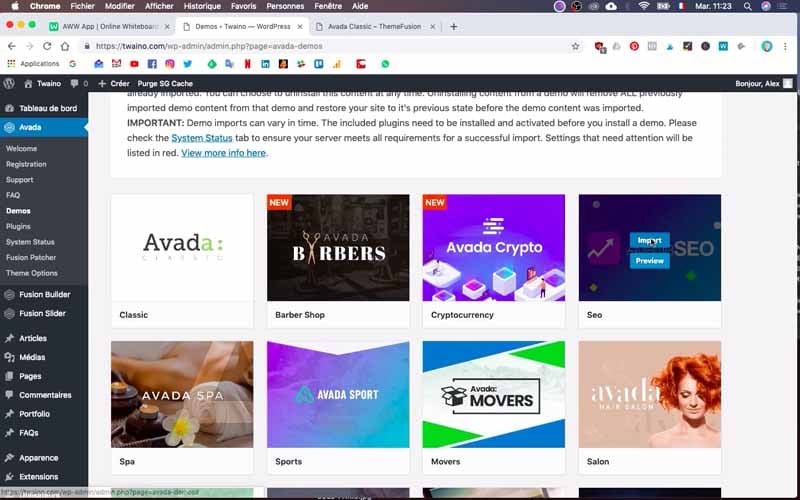The width and height of the screenshot is (800, 500).
Task: Click Purge SG Cache
Action: (165, 83)
